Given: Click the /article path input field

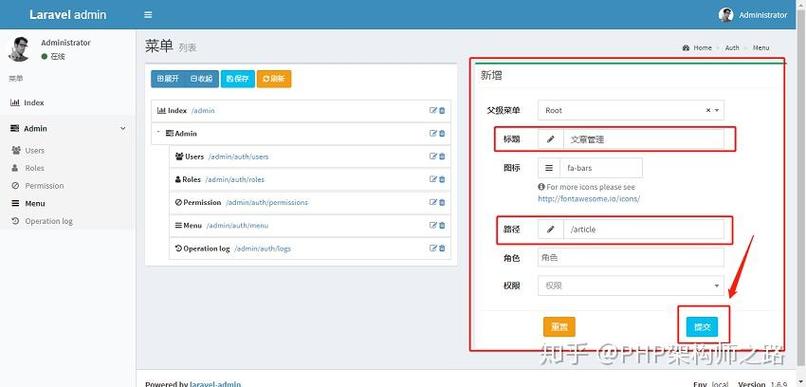Looking at the screenshot, I should [644, 229].
